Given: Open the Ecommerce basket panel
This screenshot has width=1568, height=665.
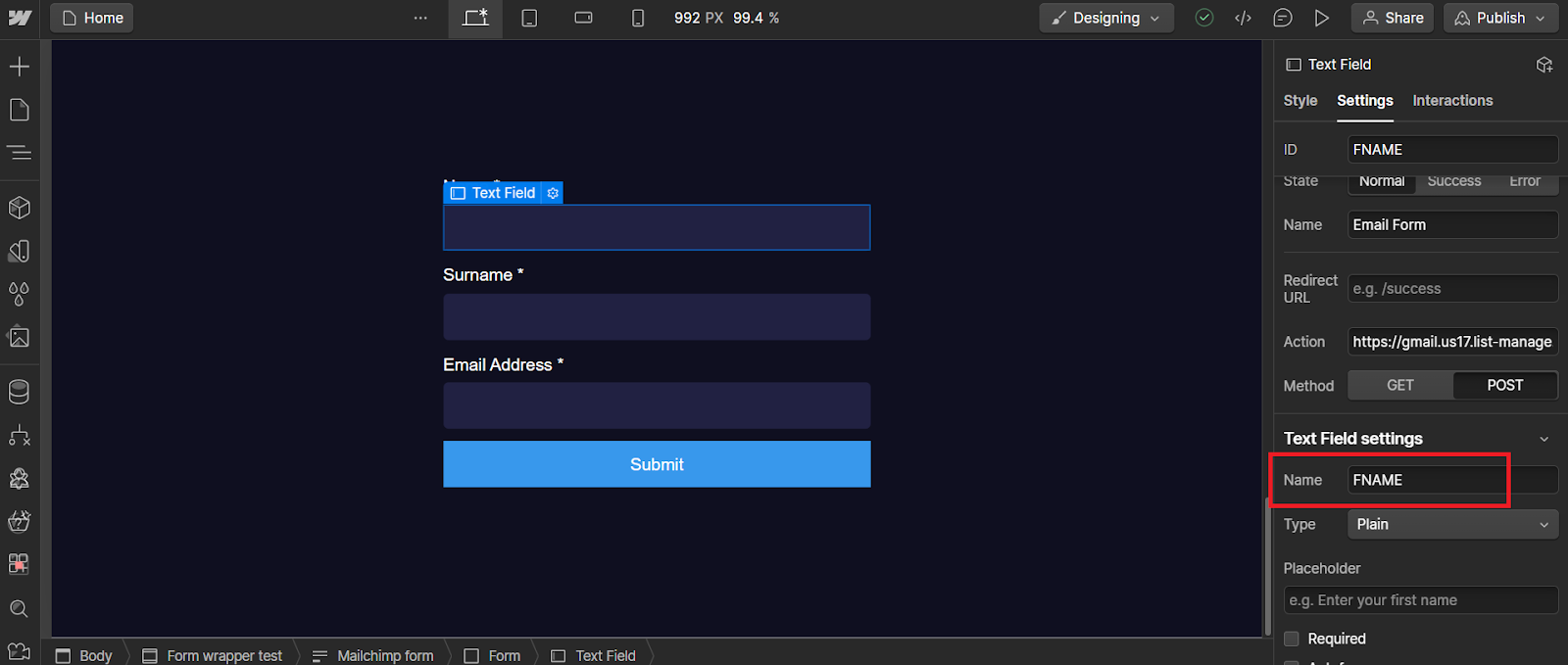Looking at the screenshot, I should click(x=20, y=521).
